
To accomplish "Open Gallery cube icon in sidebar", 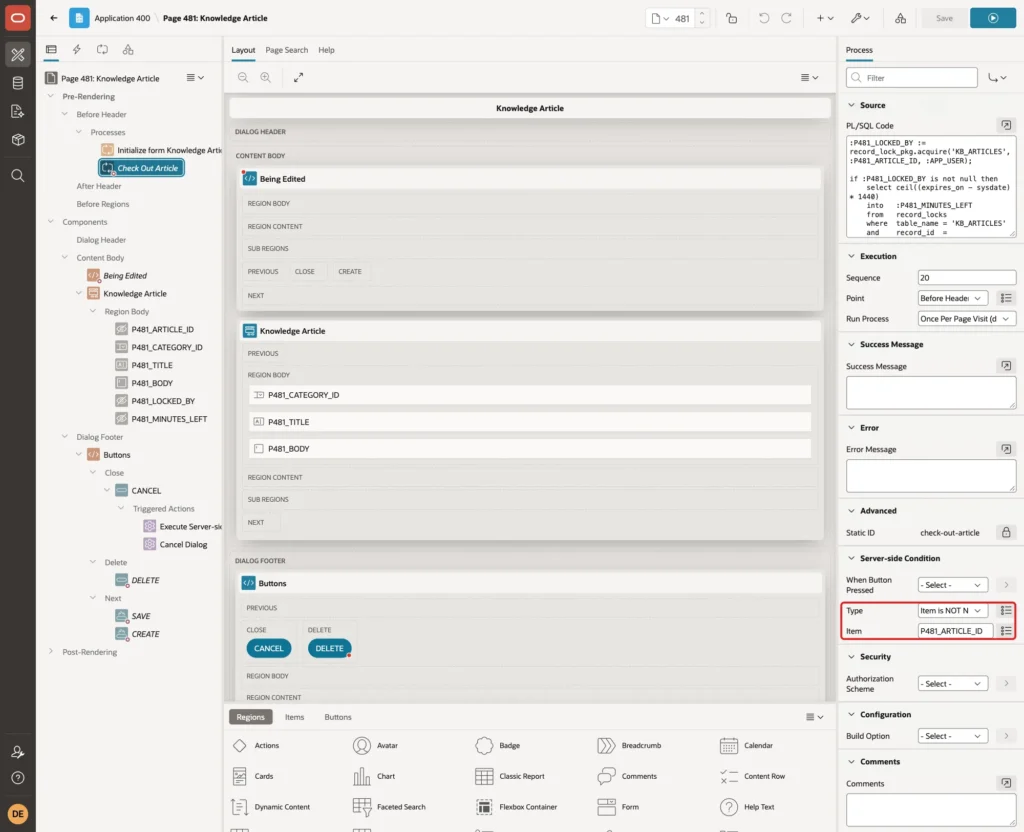I will pos(18,140).
